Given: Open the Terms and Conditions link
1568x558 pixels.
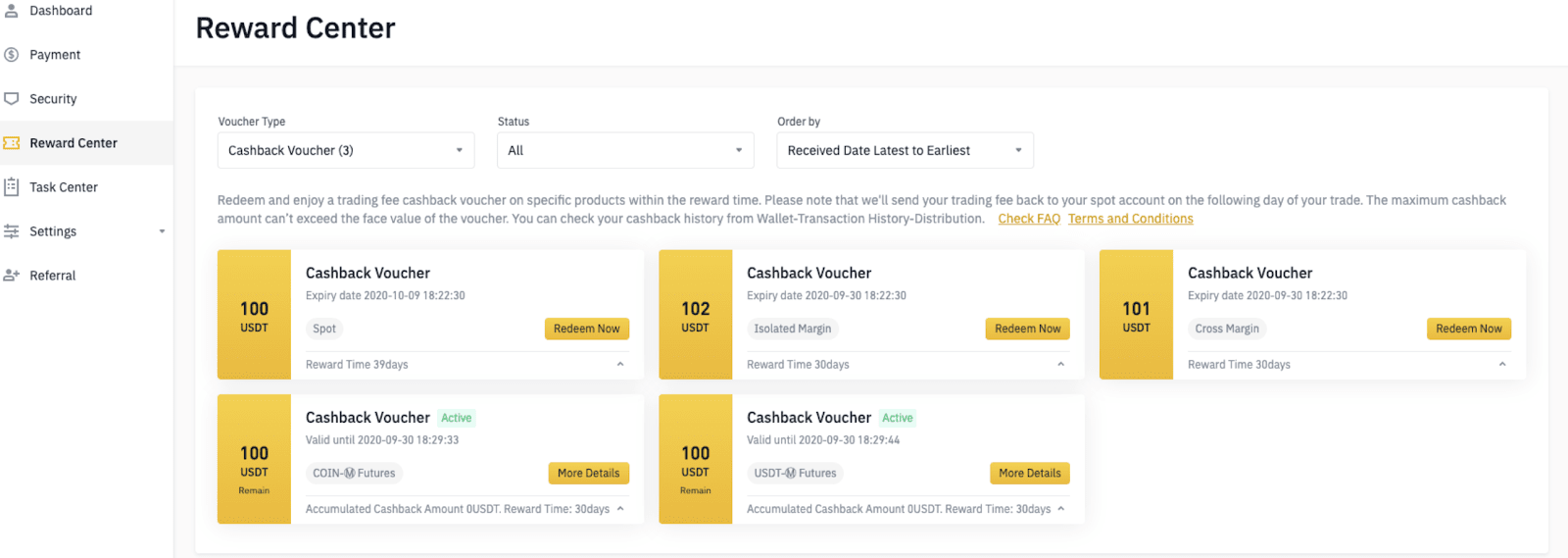Looking at the screenshot, I should (x=1130, y=219).
